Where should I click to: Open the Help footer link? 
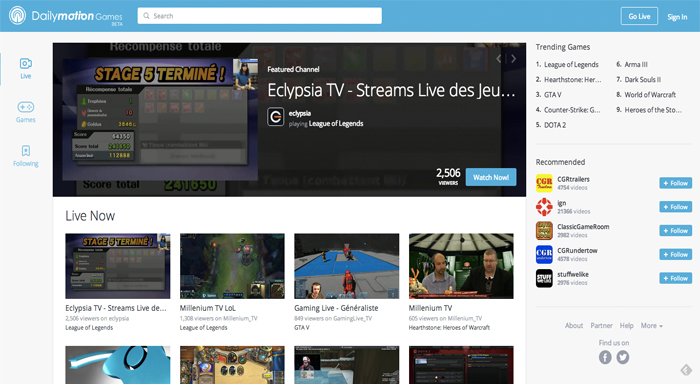click(x=626, y=326)
